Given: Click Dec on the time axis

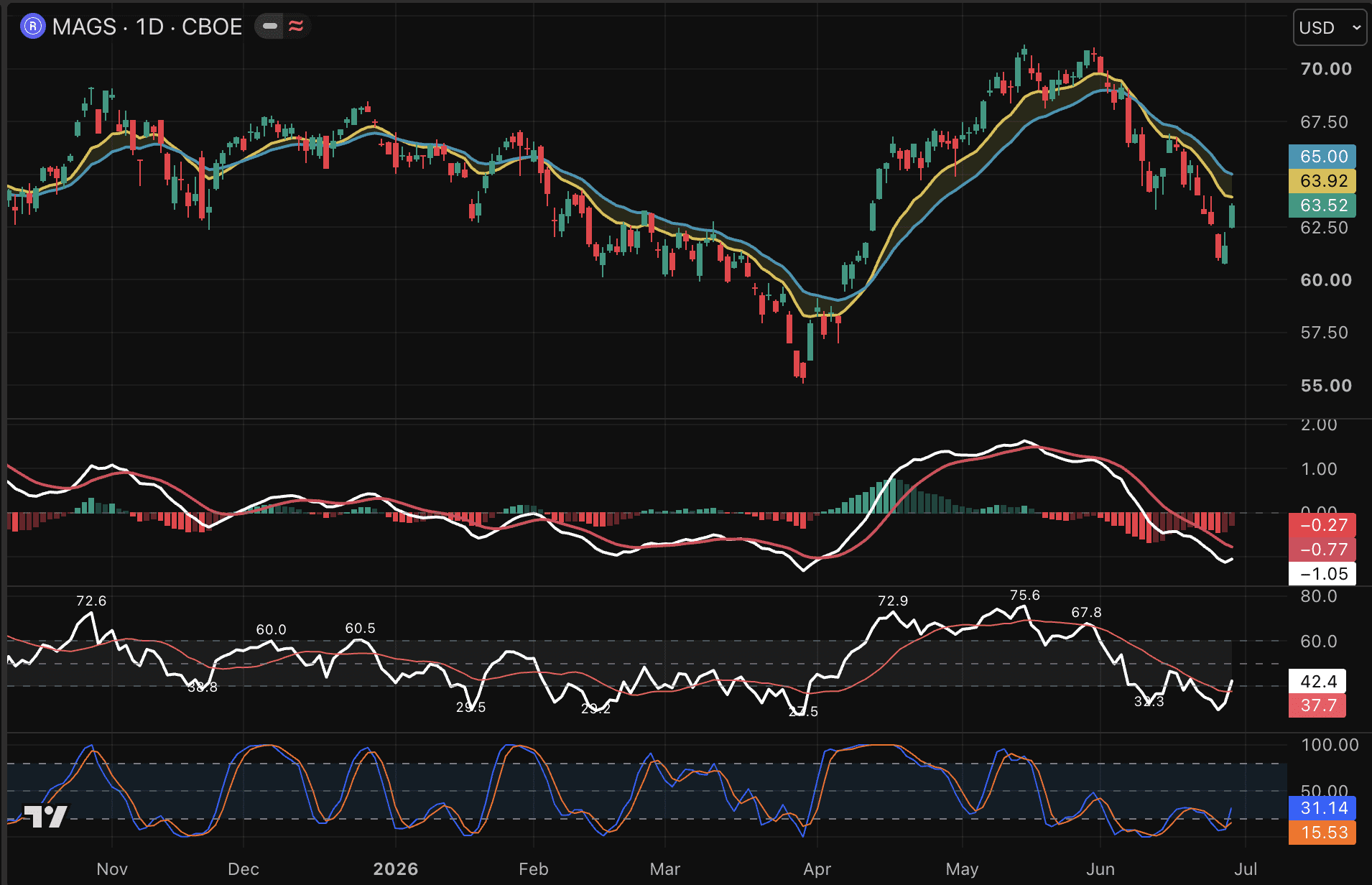Looking at the screenshot, I should [244, 869].
